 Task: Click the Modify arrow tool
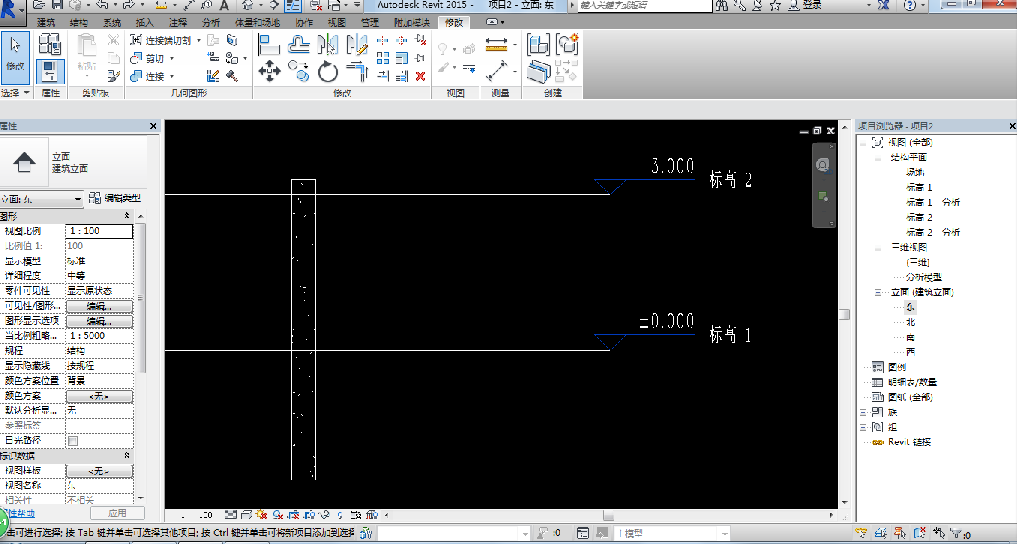click(x=15, y=53)
